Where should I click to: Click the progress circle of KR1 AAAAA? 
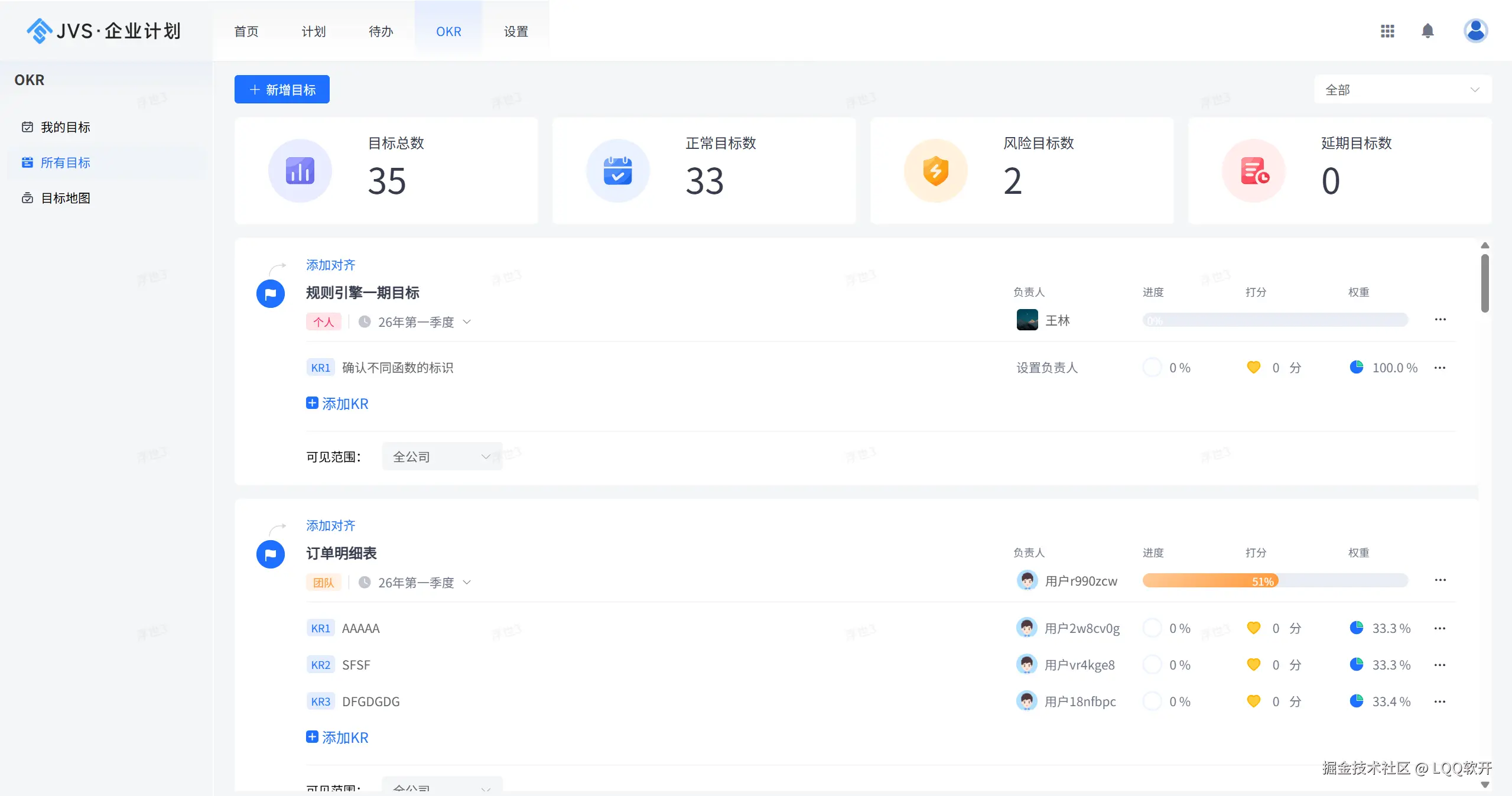tap(1152, 628)
